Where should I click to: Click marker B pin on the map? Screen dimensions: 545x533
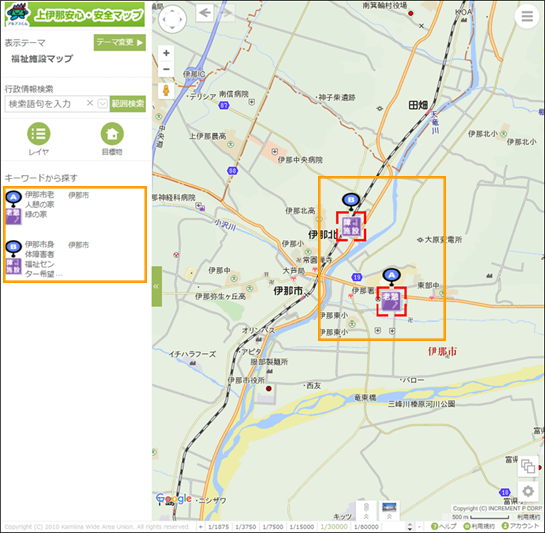point(351,201)
